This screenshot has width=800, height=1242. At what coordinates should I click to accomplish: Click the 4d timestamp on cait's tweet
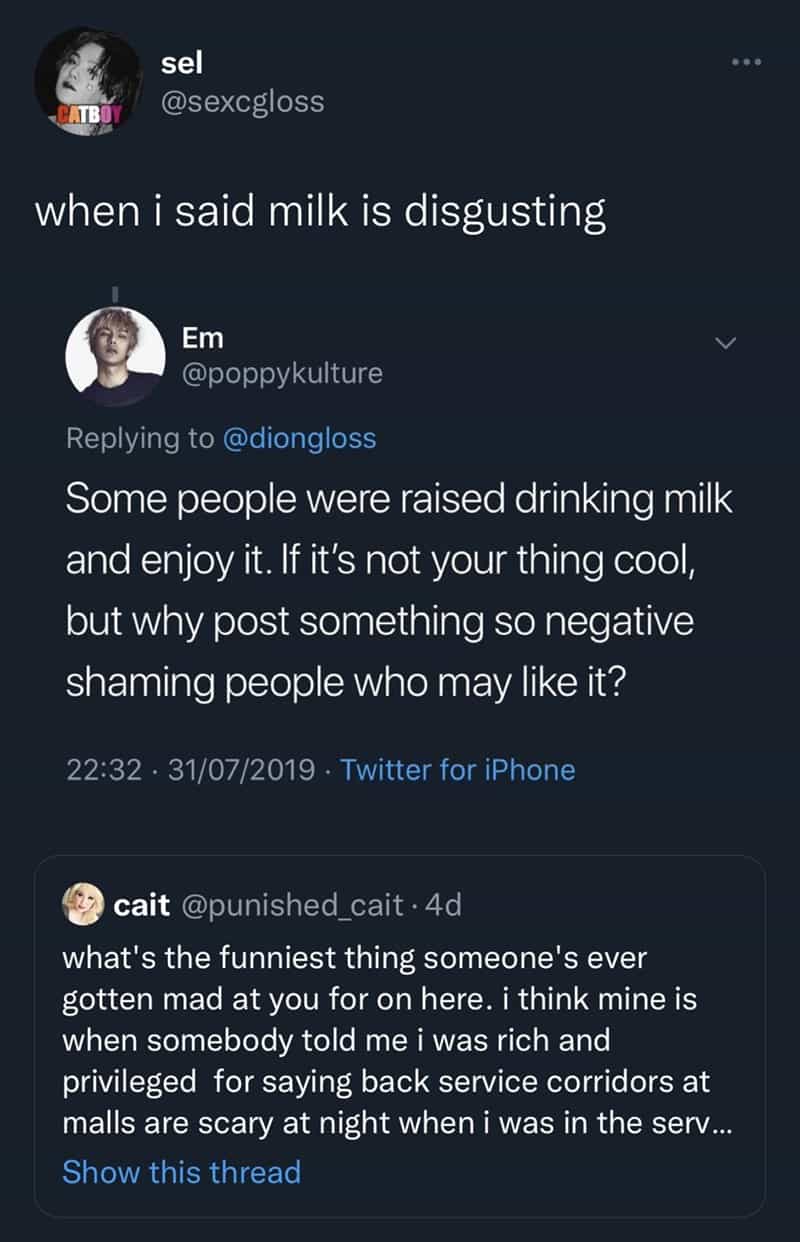[x=443, y=905]
